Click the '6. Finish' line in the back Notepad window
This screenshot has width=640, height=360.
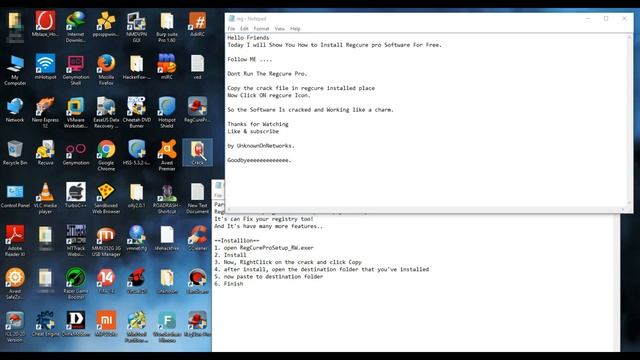tap(229, 284)
